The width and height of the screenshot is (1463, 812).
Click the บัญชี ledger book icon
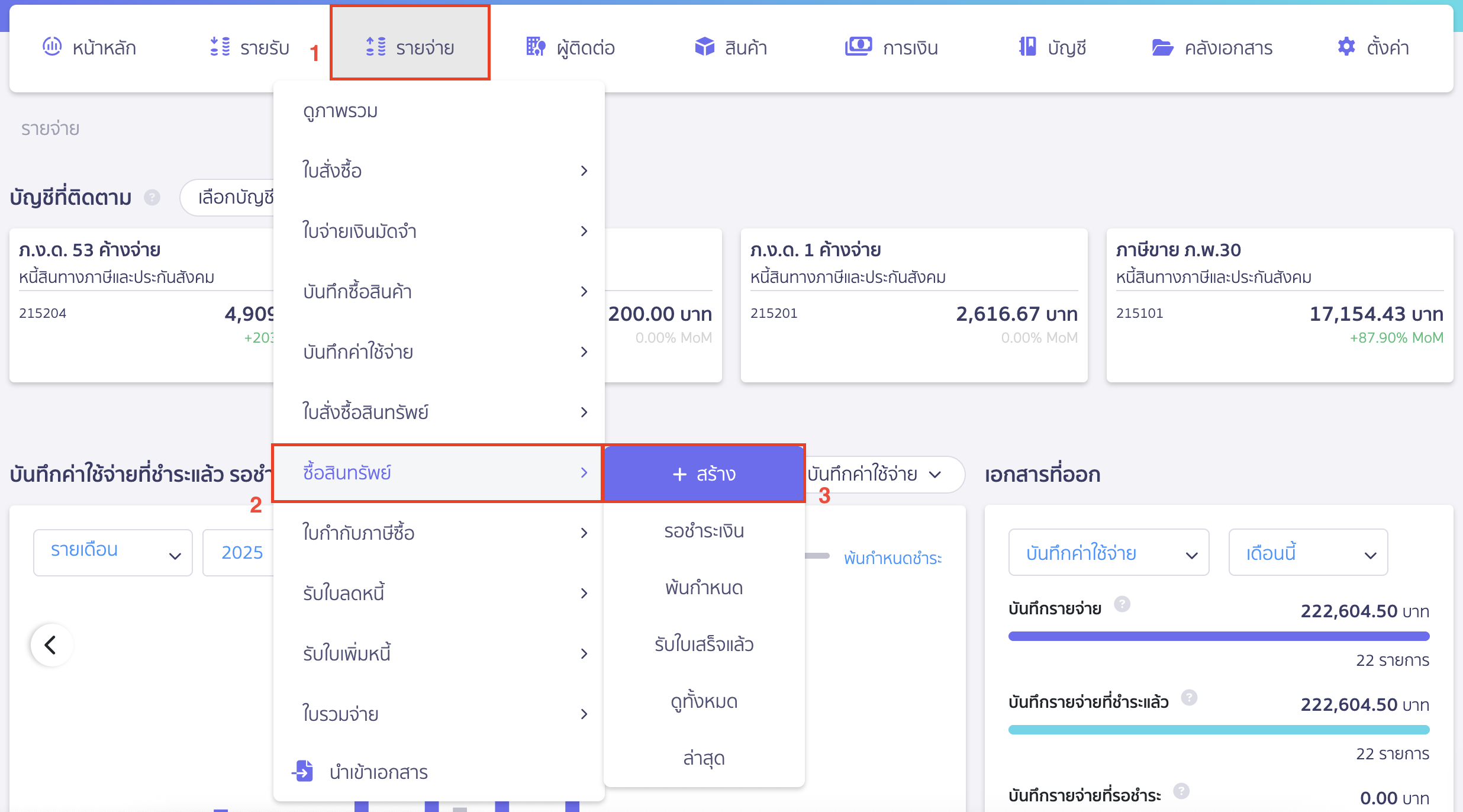[x=1027, y=46]
